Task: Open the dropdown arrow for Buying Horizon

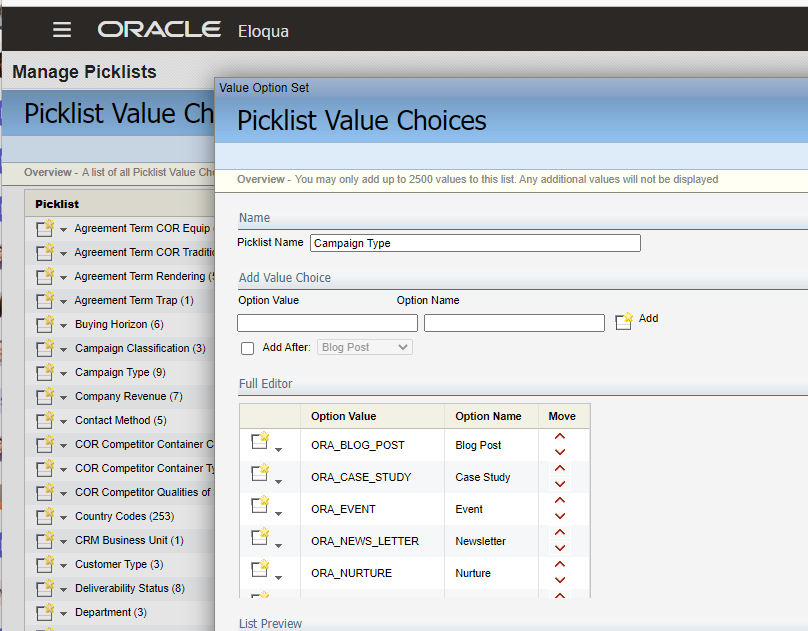Action: coord(63,326)
